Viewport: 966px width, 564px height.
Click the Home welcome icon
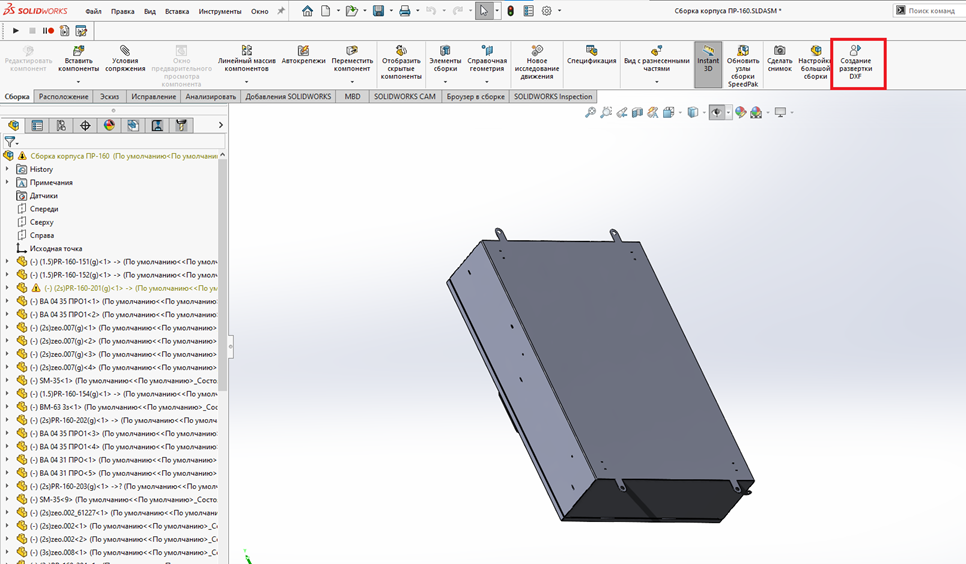tap(307, 11)
